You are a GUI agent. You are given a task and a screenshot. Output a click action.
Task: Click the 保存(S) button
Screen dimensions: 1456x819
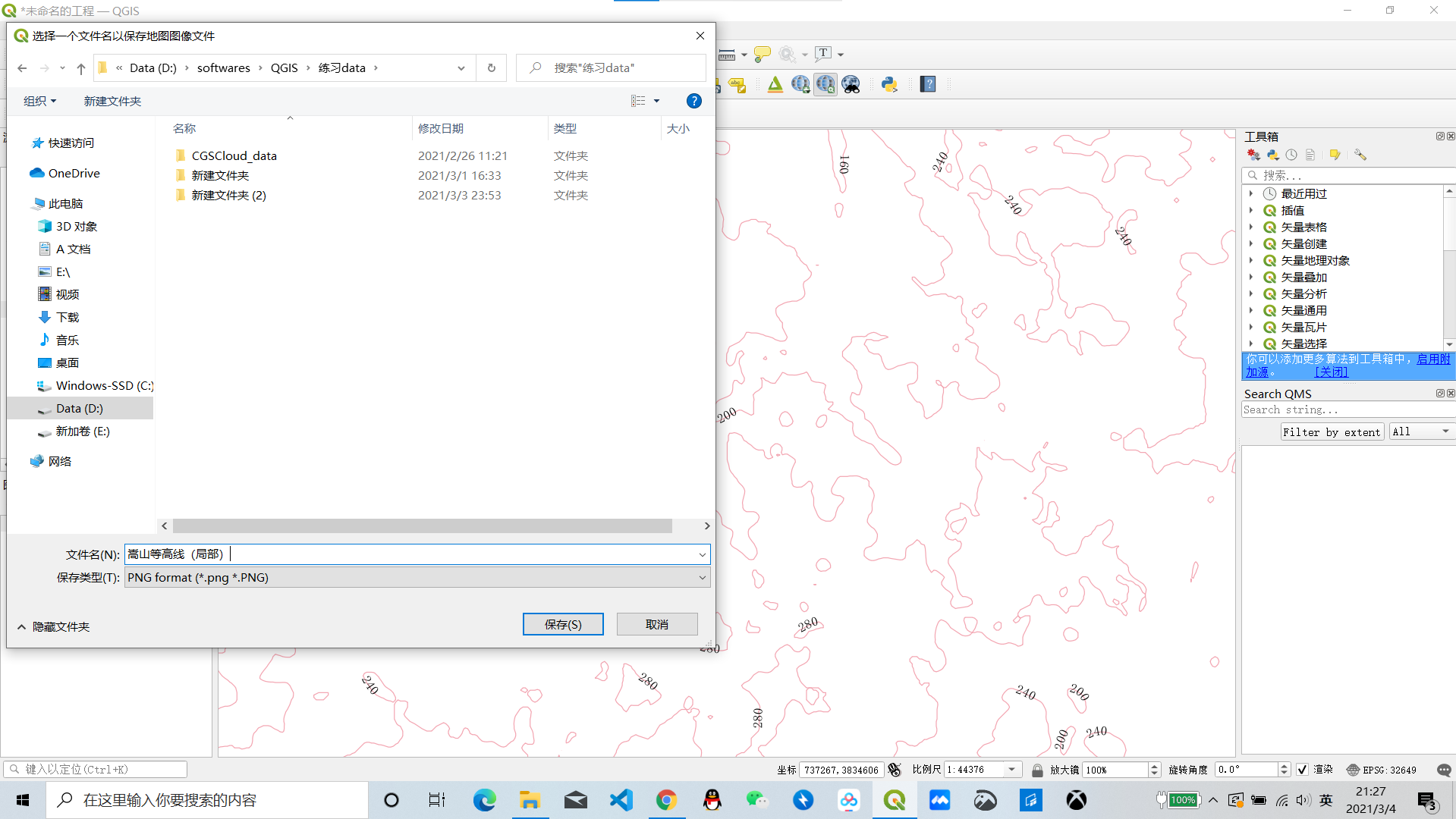tap(562, 623)
